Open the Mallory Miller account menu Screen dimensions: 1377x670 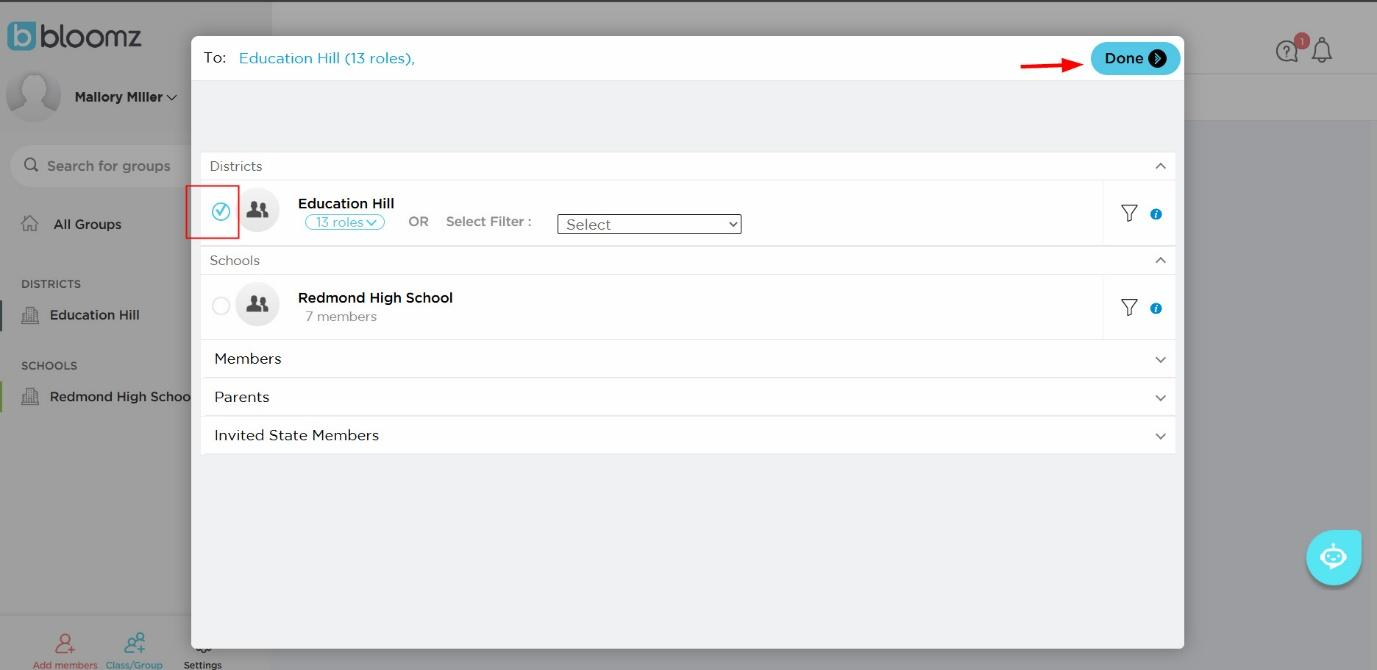point(125,97)
